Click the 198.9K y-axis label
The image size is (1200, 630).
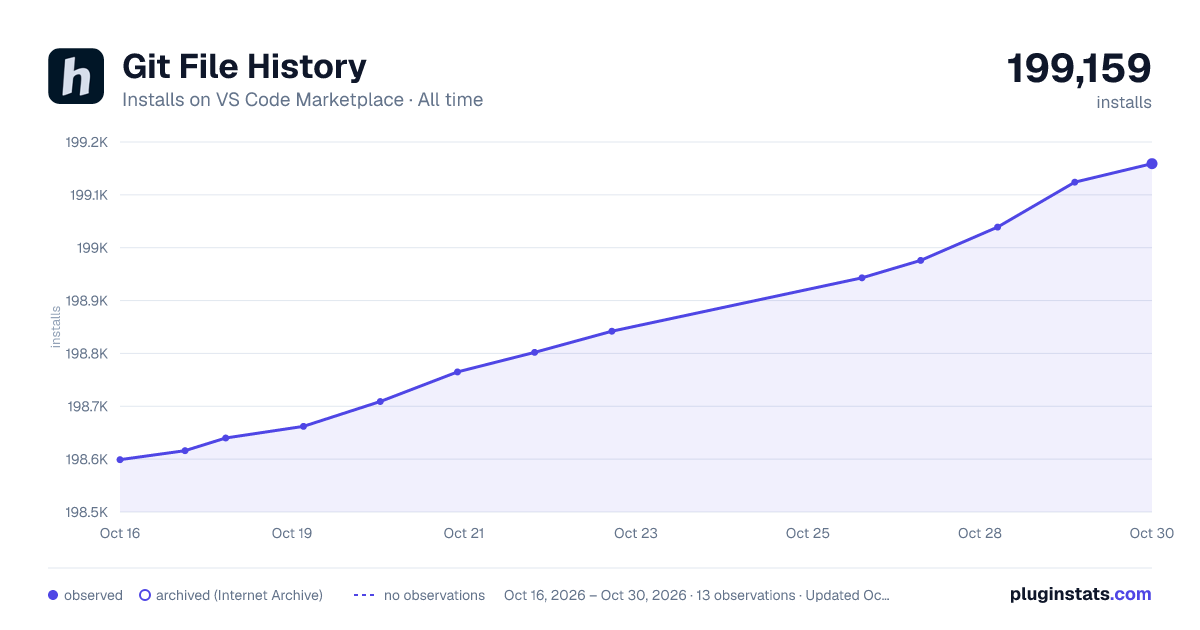tap(87, 301)
